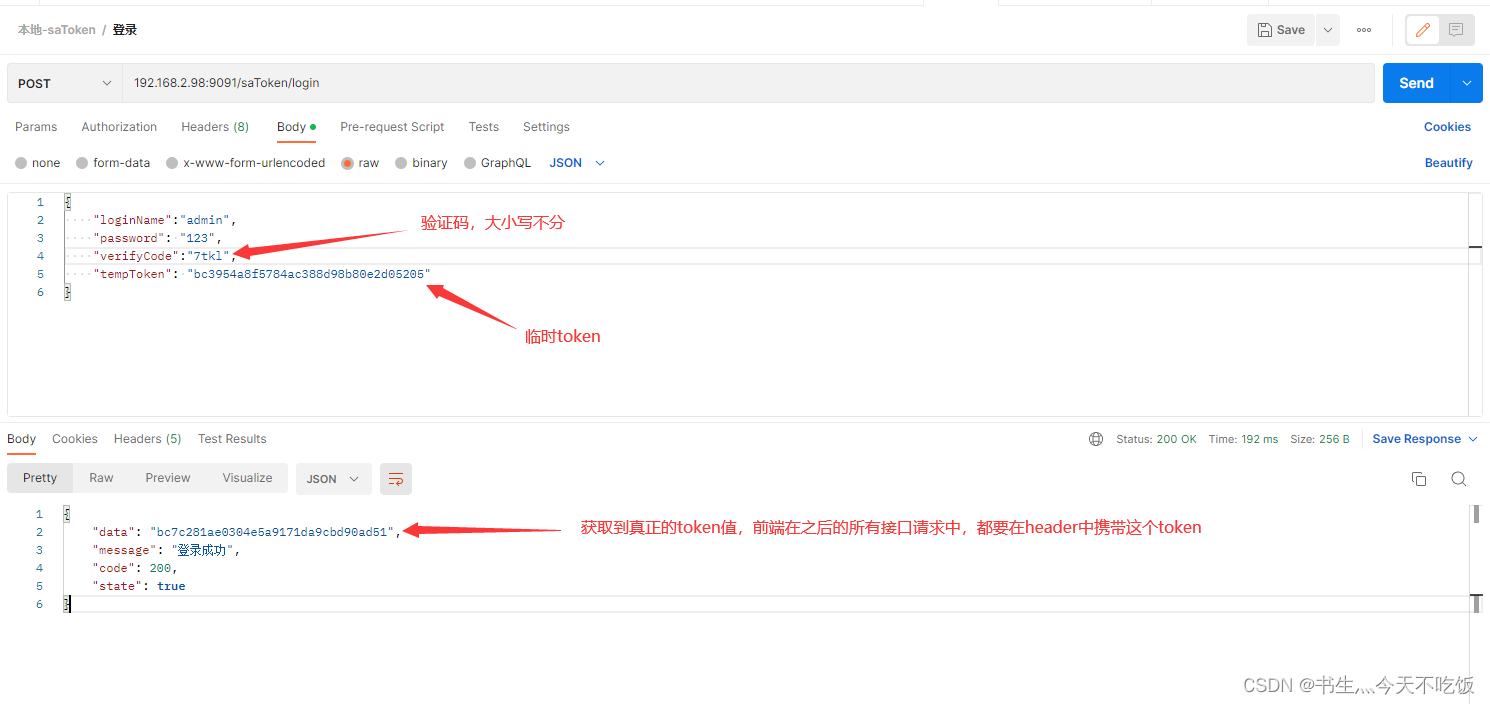
Task: Copy the response body using copy icon
Action: pos(1418,479)
